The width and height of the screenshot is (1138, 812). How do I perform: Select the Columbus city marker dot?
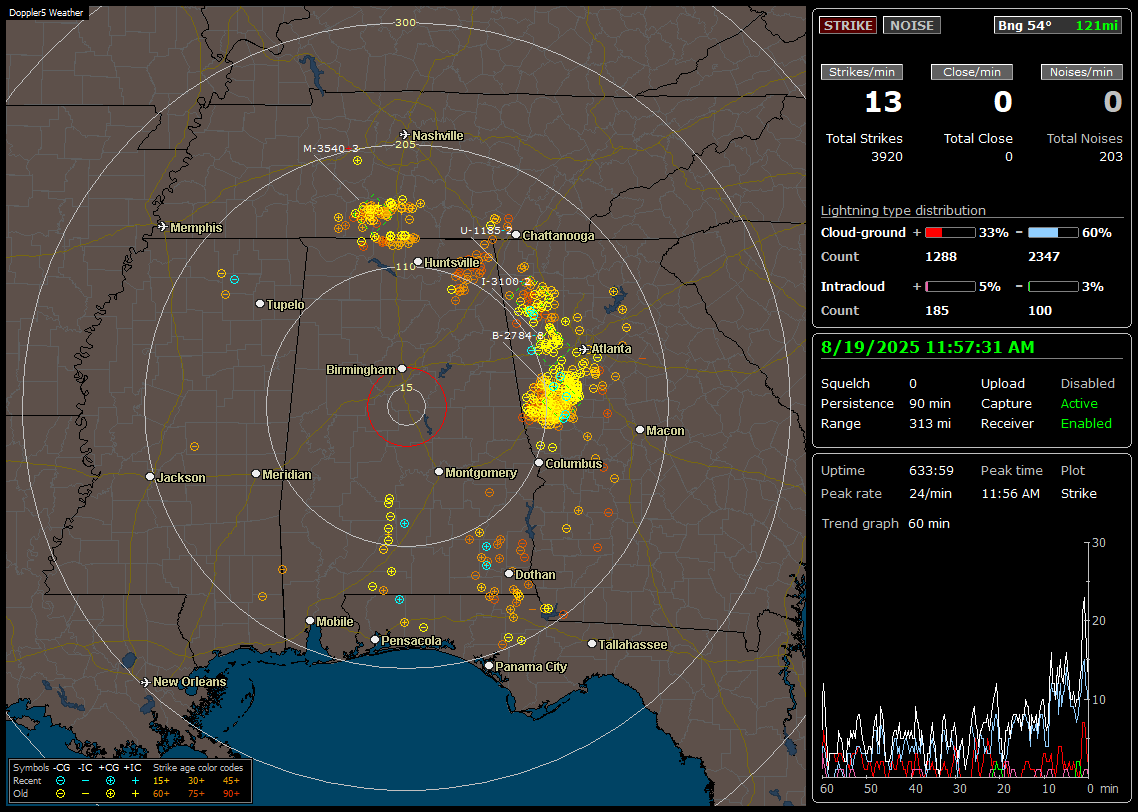[x=539, y=463]
